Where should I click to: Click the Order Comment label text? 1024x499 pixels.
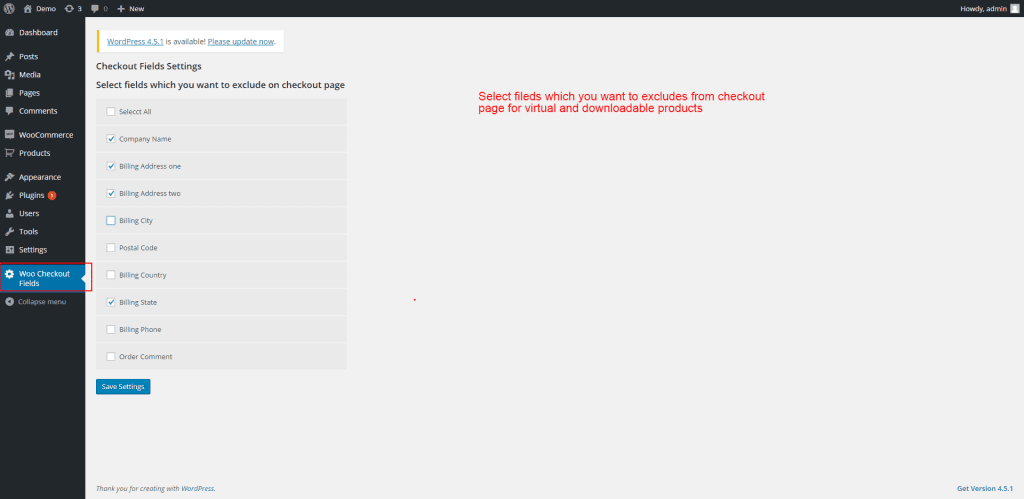[x=146, y=357]
